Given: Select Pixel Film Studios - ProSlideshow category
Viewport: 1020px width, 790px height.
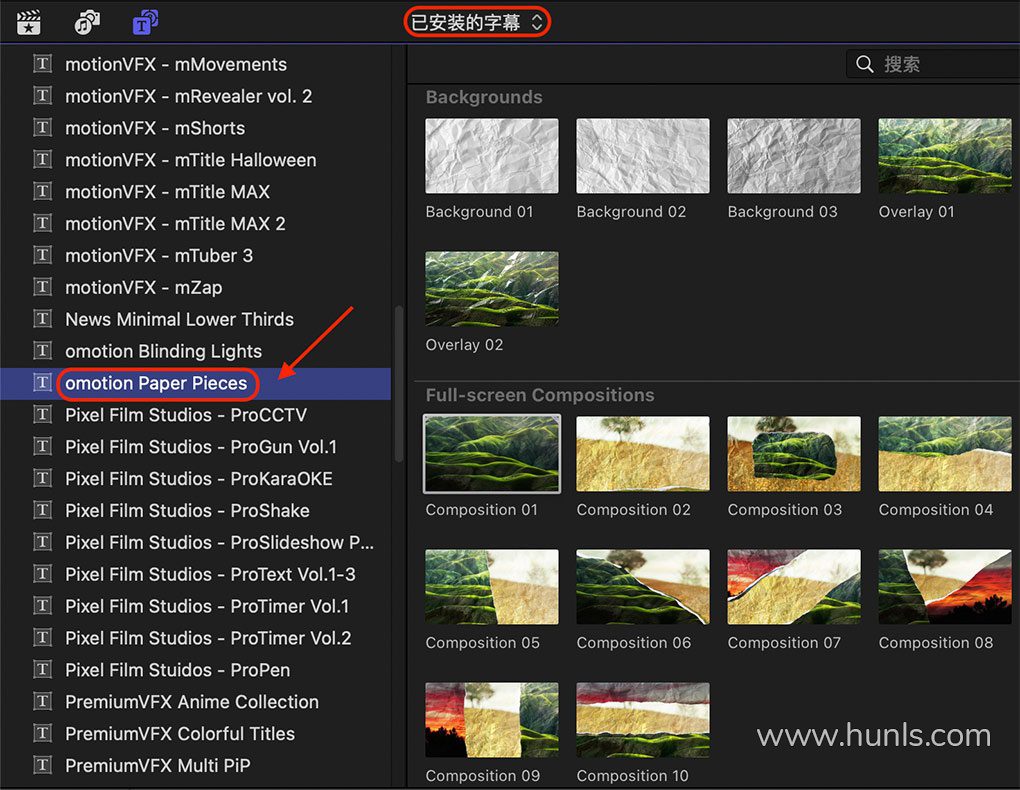Looking at the screenshot, I should point(195,542).
